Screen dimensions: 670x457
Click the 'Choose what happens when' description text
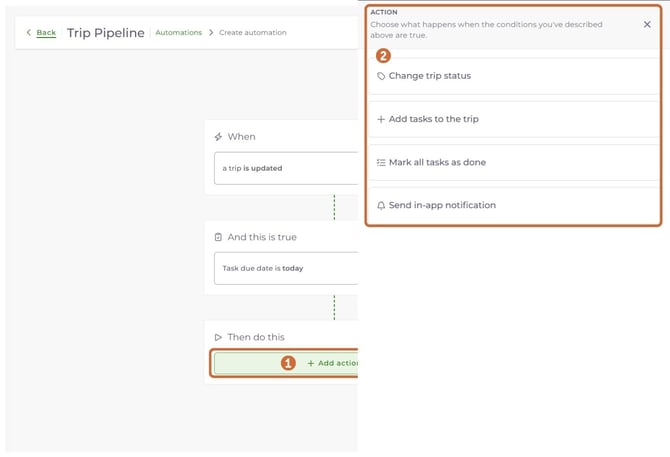pos(486,30)
